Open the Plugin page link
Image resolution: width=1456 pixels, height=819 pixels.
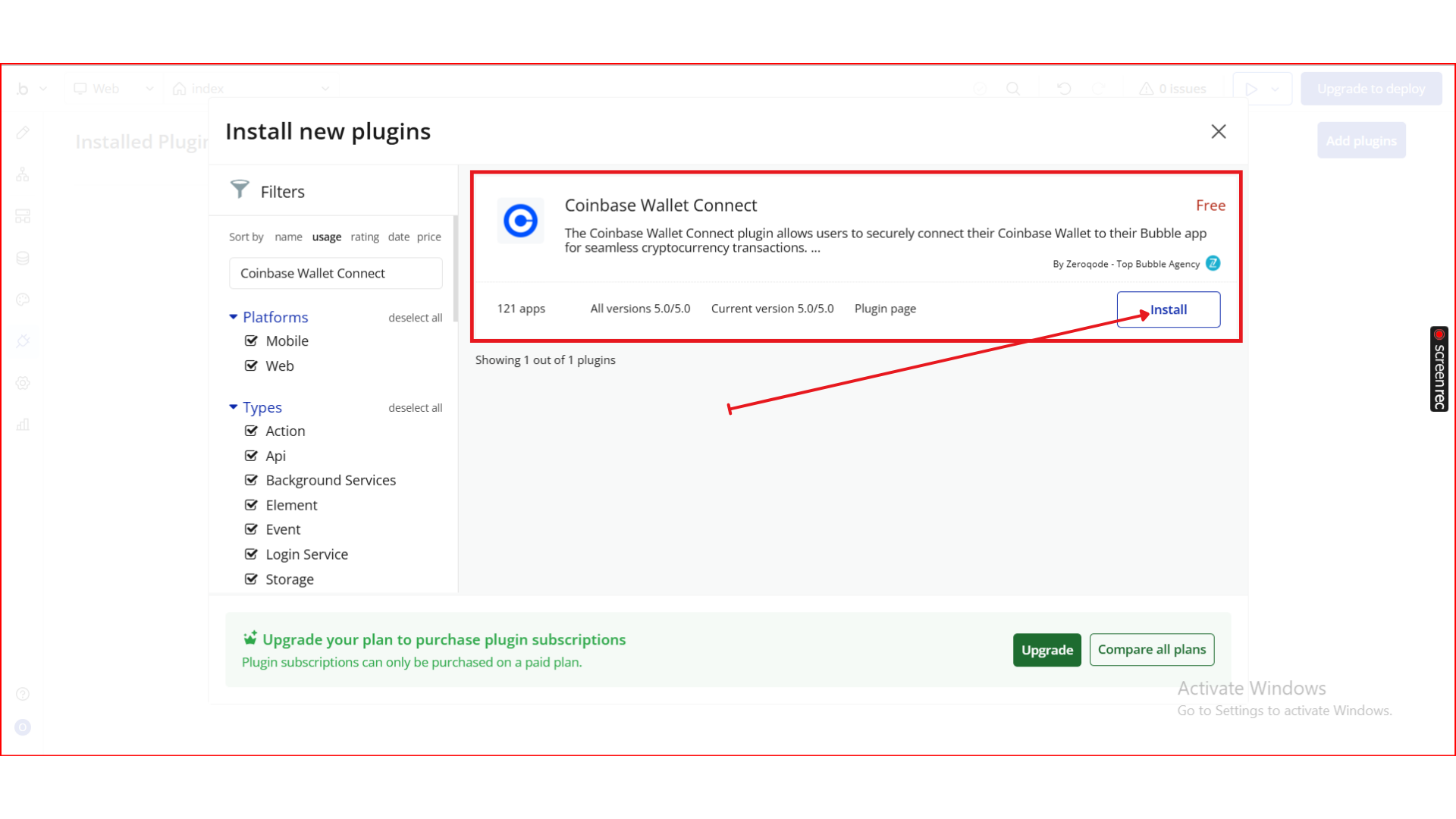click(885, 309)
